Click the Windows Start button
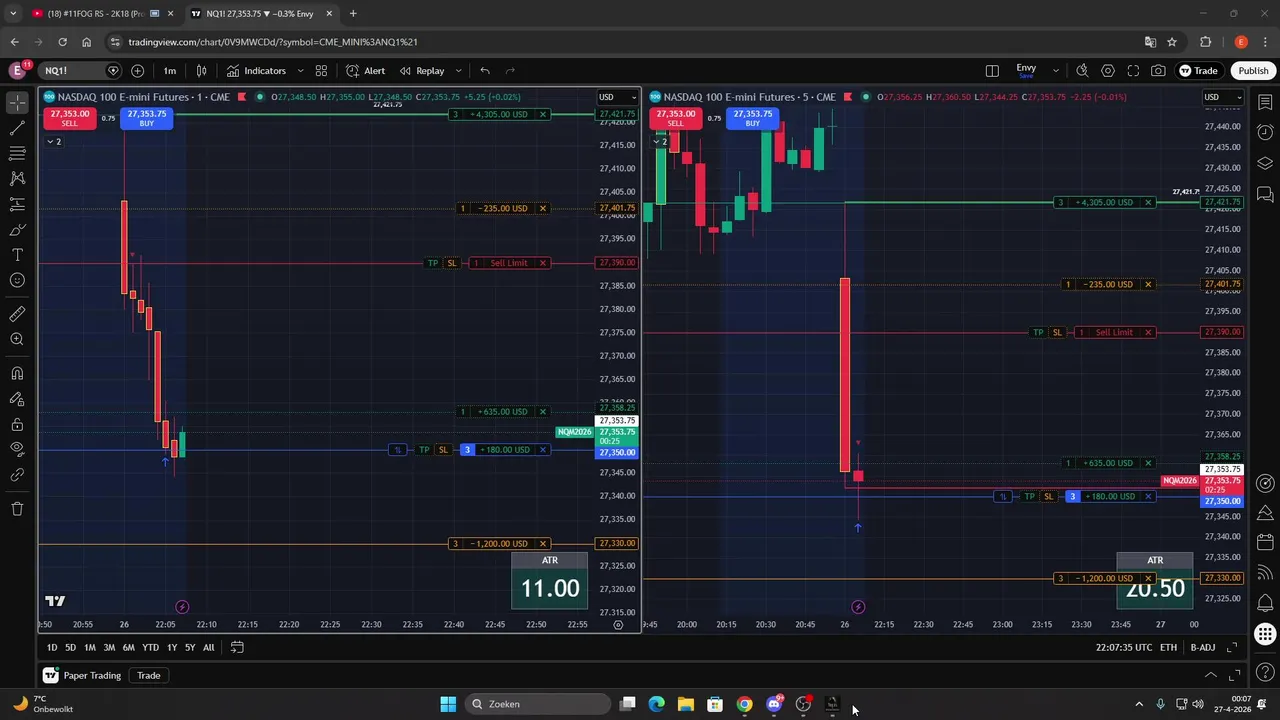This screenshot has width=1280, height=720. 448,704
